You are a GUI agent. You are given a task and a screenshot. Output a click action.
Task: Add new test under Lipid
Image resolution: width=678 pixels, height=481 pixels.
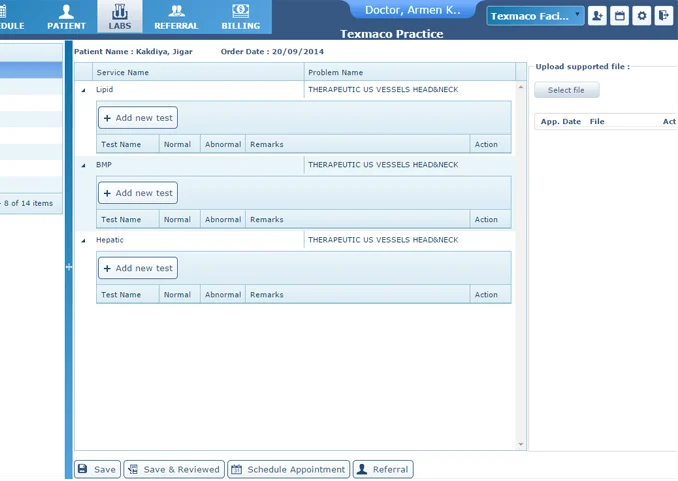point(138,118)
